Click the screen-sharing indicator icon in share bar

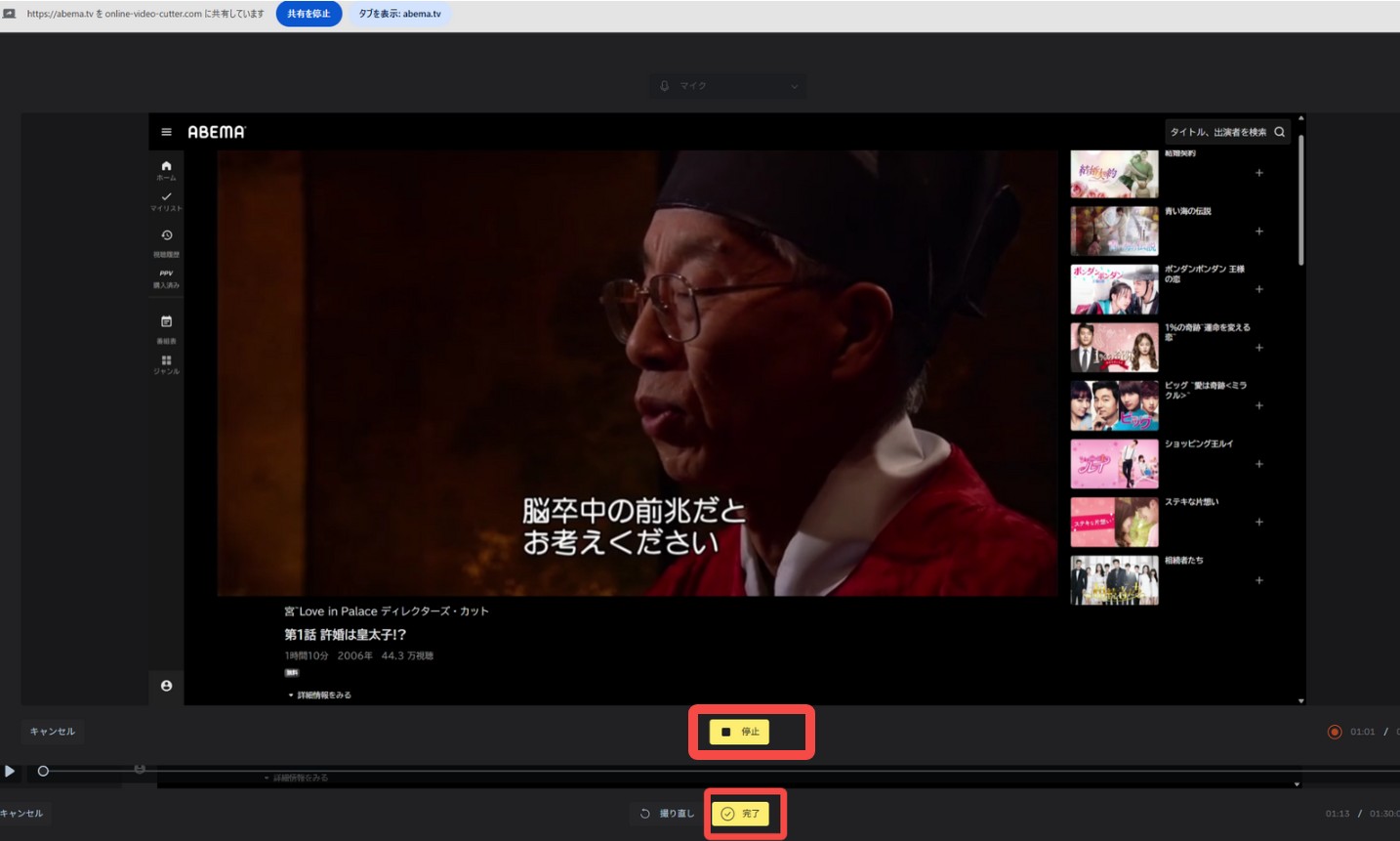(10, 14)
